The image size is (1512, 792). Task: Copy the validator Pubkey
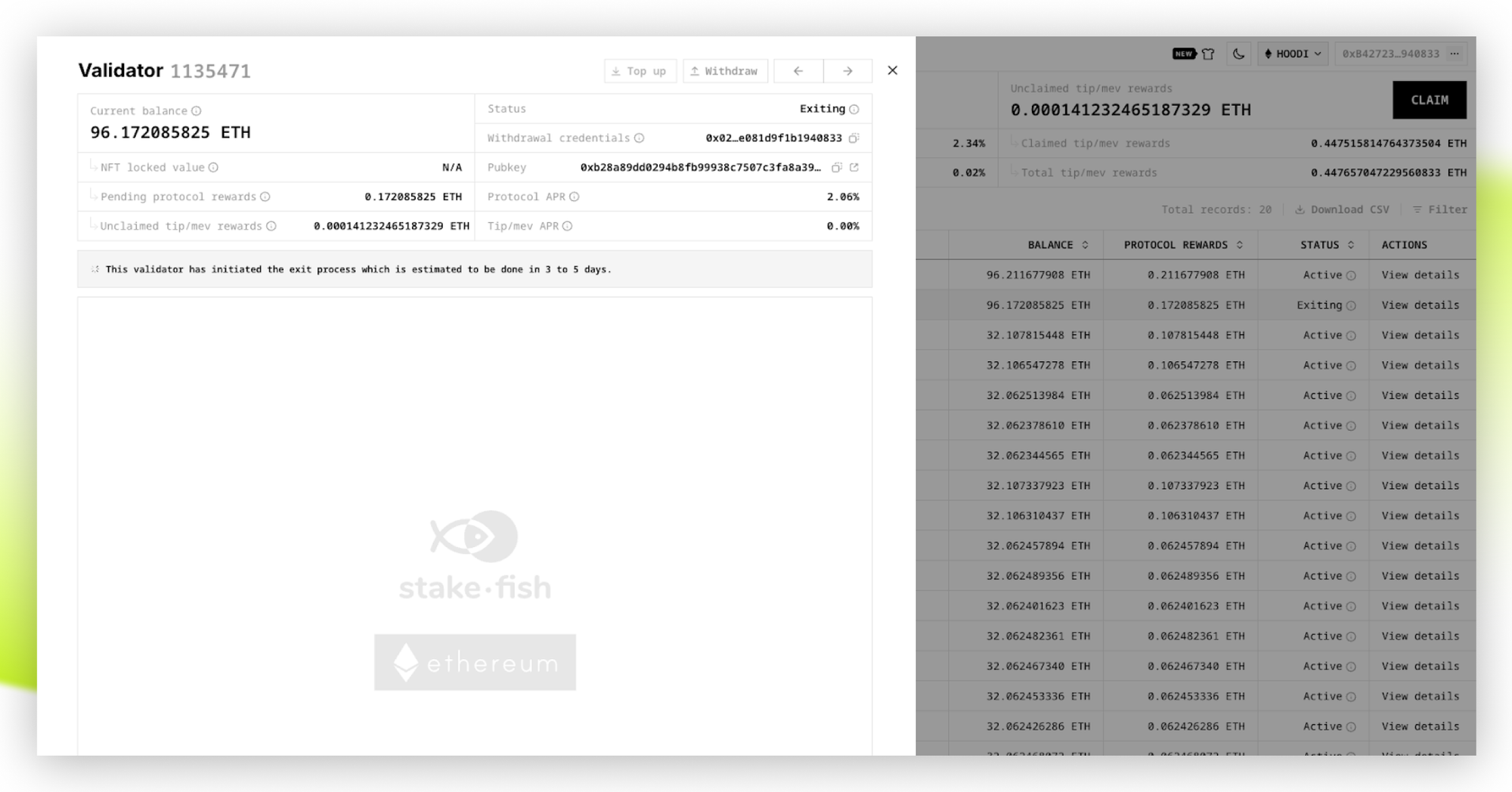837,168
